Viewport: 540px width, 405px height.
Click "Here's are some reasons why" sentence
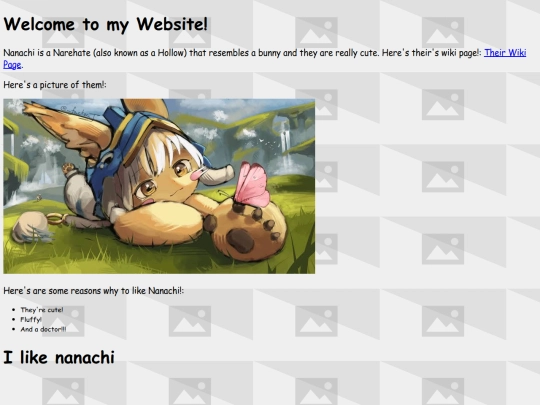[94, 291]
